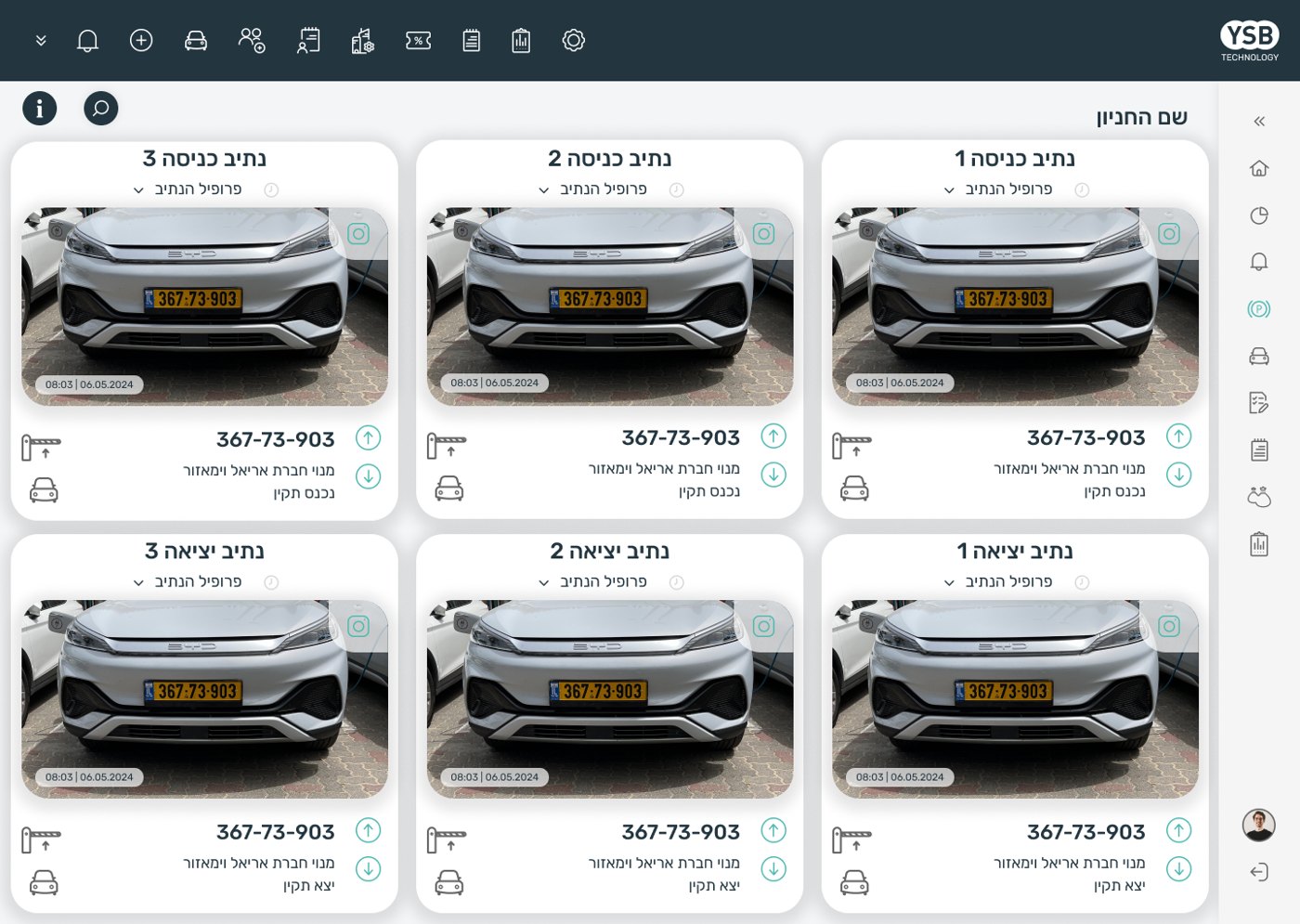The image size is (1300, 924).
Task: Click up arrow button in נתיב כניסה 2 card
Action: click(x=773, y=436)
